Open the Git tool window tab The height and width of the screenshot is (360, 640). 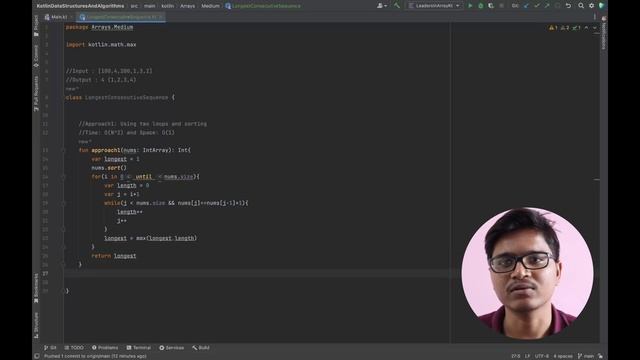(50, 348)
